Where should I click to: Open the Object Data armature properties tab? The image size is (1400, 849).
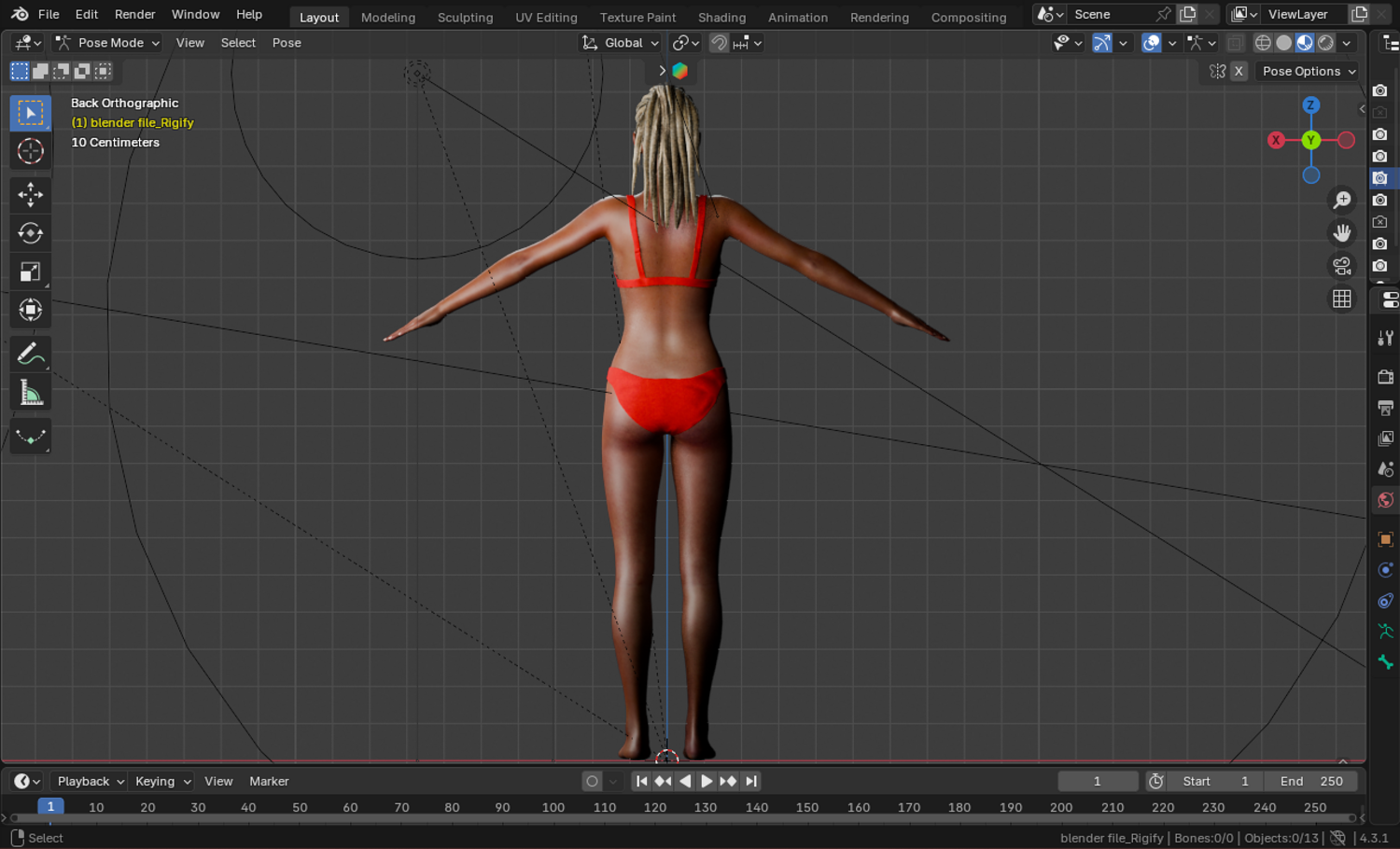(x=1386, y=632)
